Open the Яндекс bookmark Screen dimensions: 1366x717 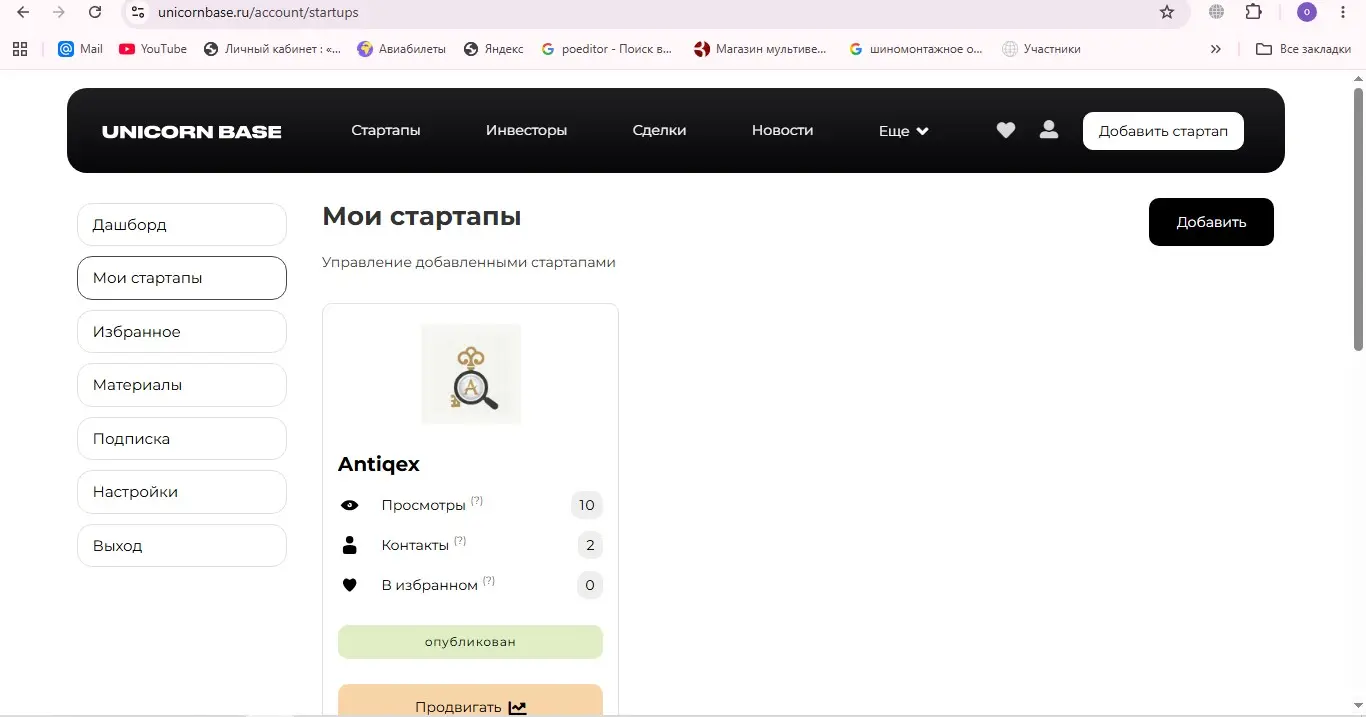(493, 48)
